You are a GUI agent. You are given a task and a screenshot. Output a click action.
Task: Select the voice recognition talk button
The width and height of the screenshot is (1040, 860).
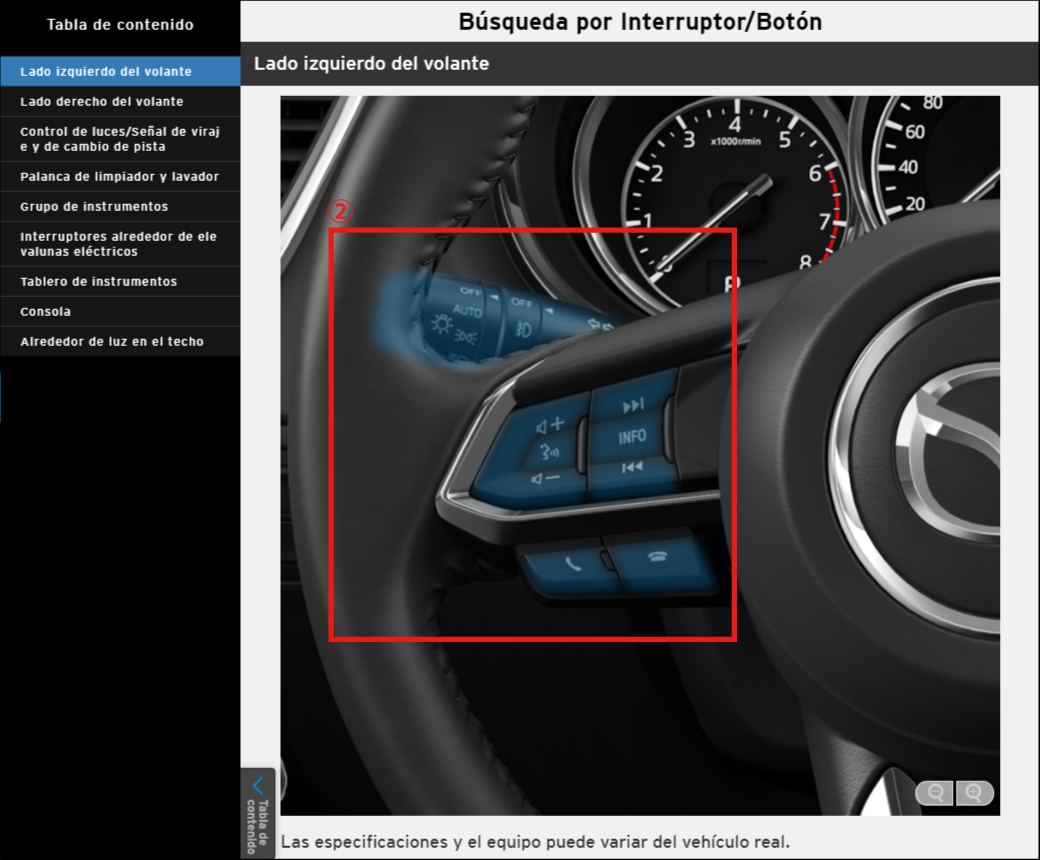point(549,451)
